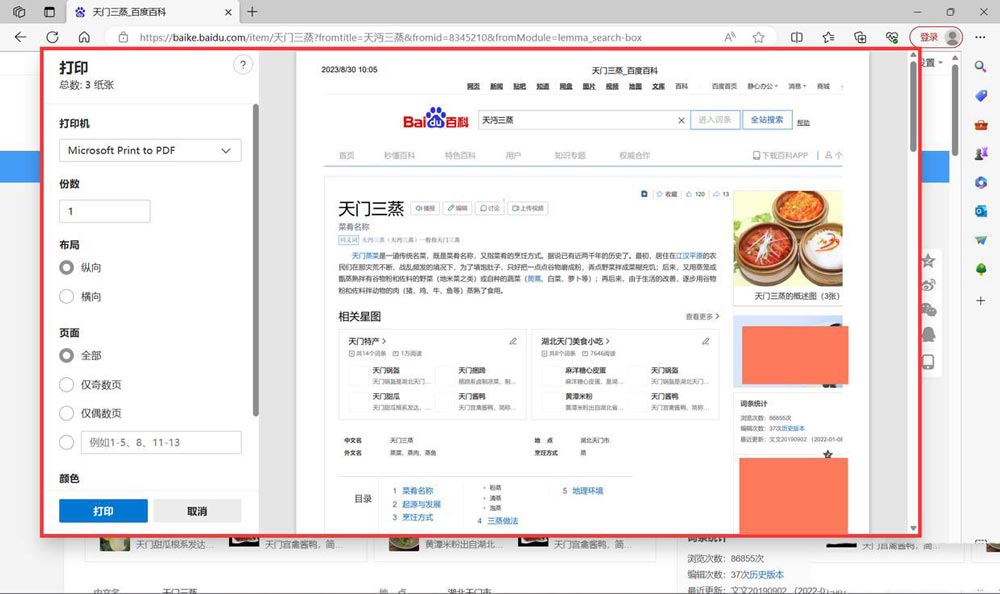This screenshot has height=594, width=1000.
Task: Add this page to favorites star
Action: pyautogui.click(x=758, y=37)
